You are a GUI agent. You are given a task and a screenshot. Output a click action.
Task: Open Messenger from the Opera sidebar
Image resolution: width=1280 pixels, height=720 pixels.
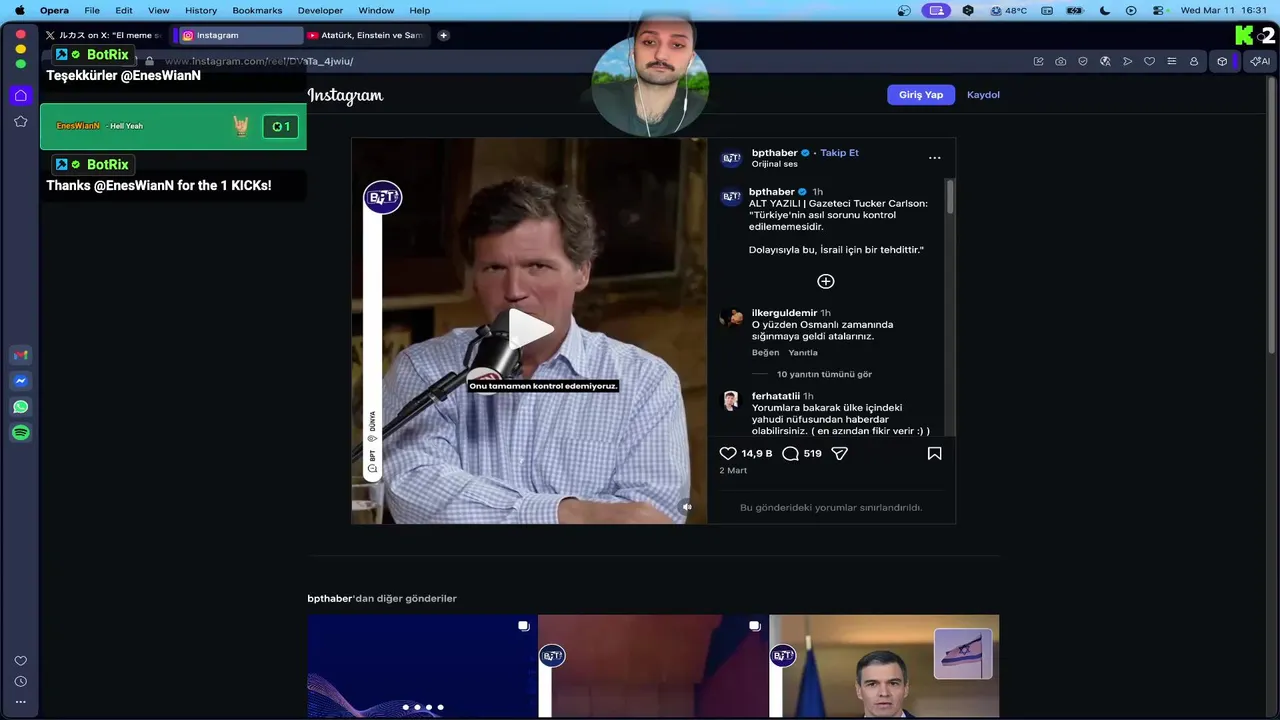(20, 381)
